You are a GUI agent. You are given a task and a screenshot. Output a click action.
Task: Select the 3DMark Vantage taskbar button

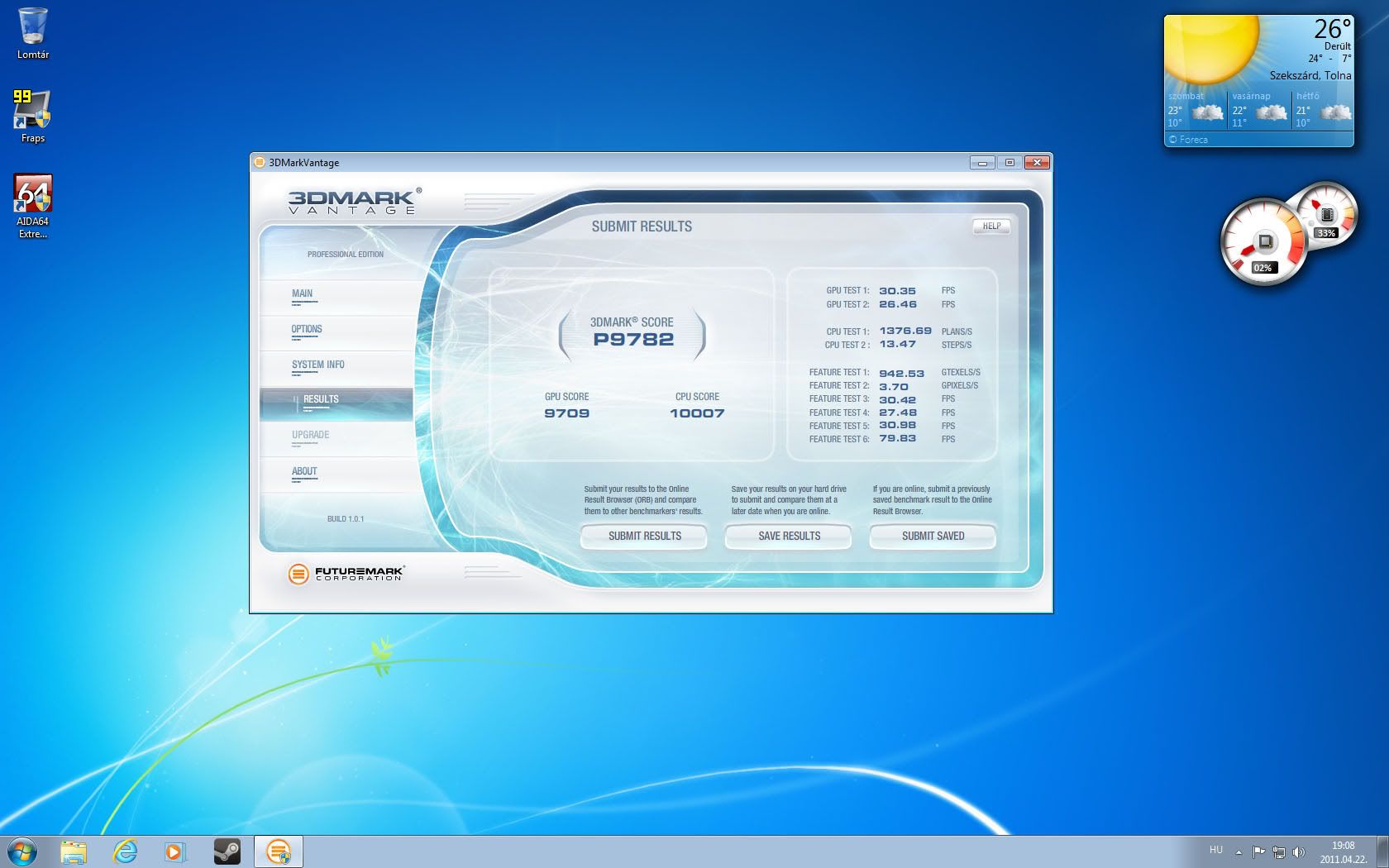pos(279,851)
